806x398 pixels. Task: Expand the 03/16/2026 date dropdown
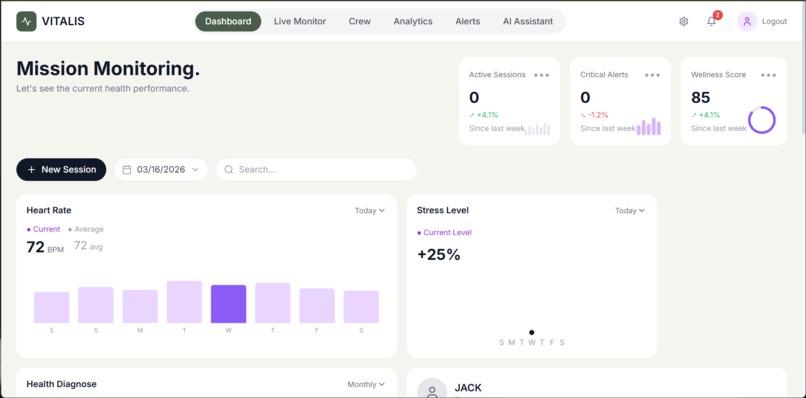161,170
